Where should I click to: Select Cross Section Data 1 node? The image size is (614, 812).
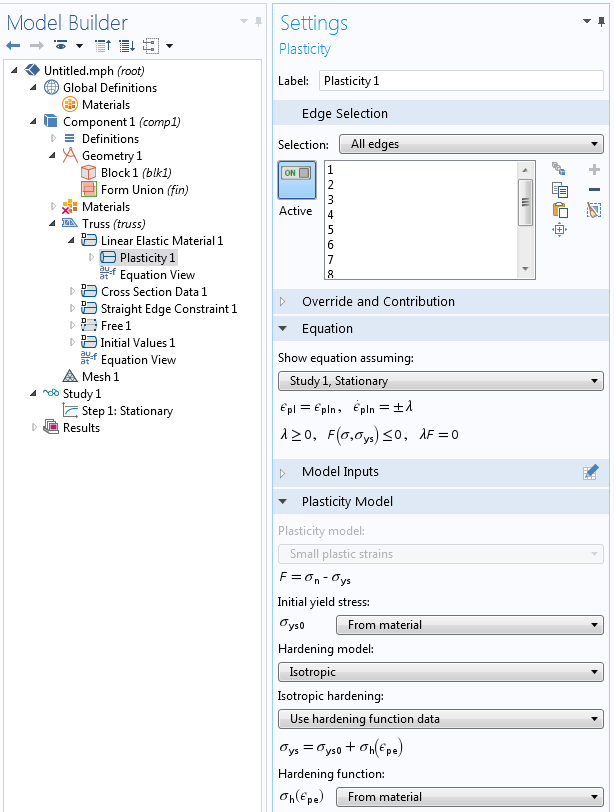click(x=154, y=292)
